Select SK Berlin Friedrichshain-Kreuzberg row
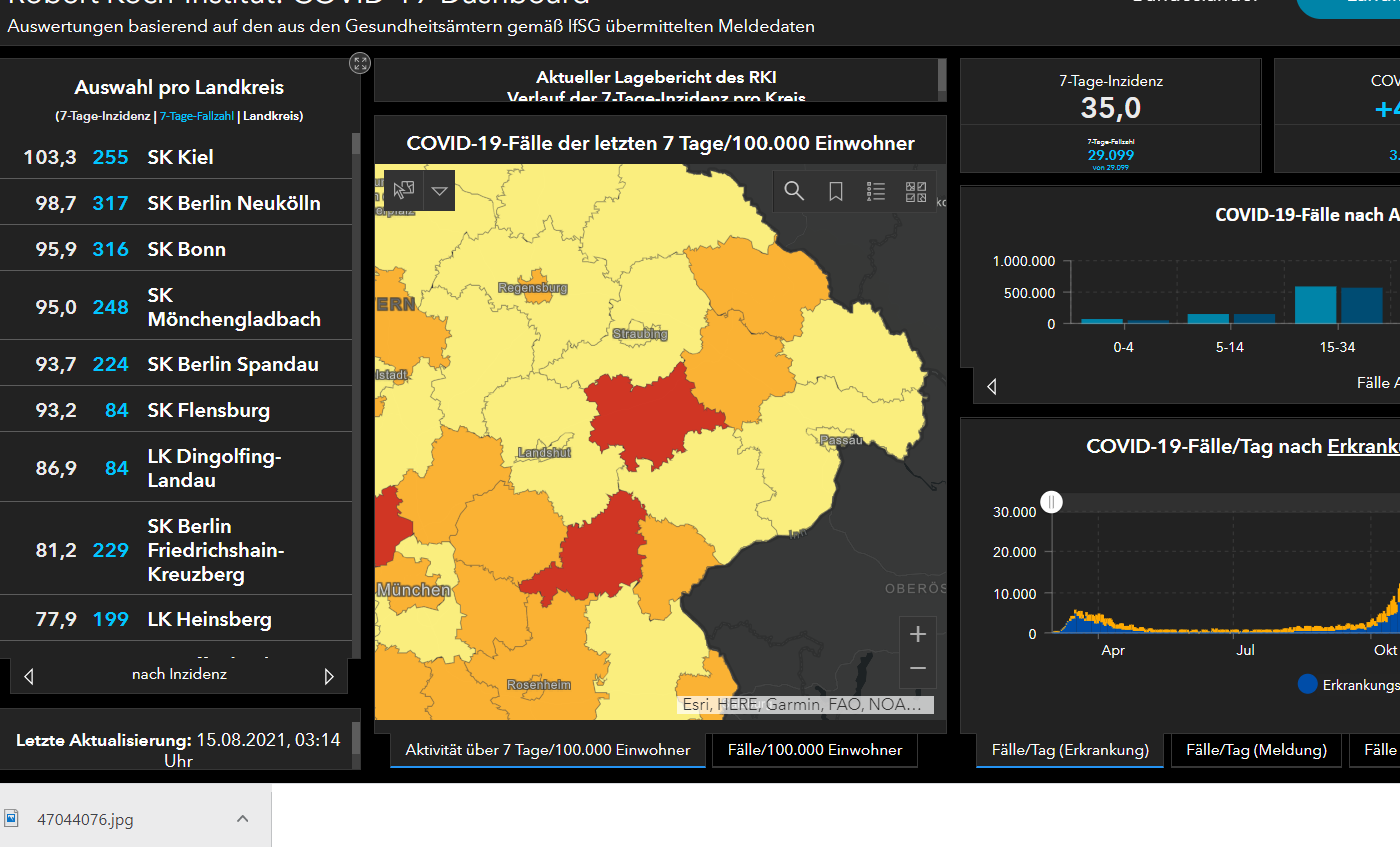 176,550
